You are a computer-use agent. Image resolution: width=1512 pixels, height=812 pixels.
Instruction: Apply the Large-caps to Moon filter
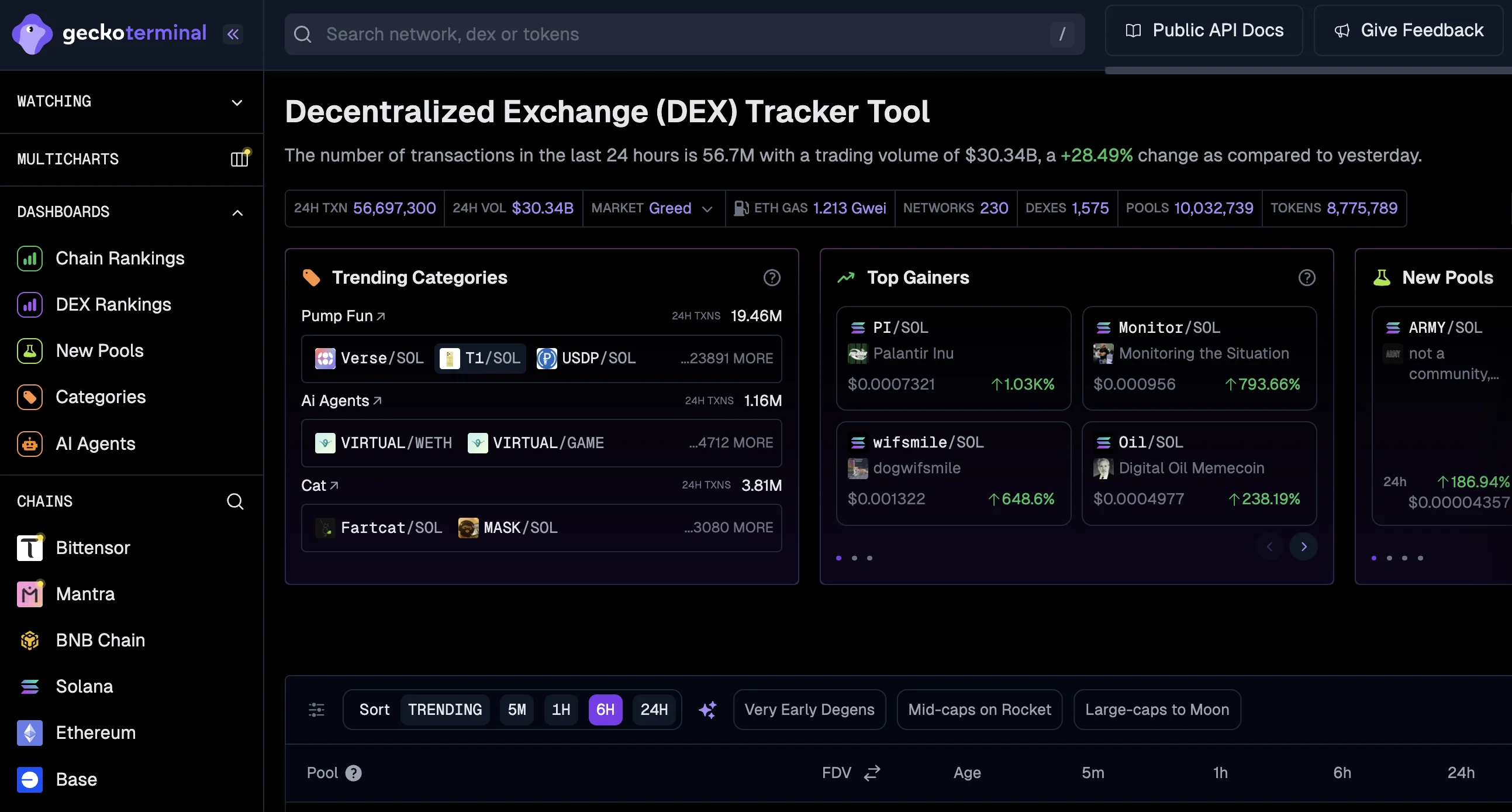1158,710
